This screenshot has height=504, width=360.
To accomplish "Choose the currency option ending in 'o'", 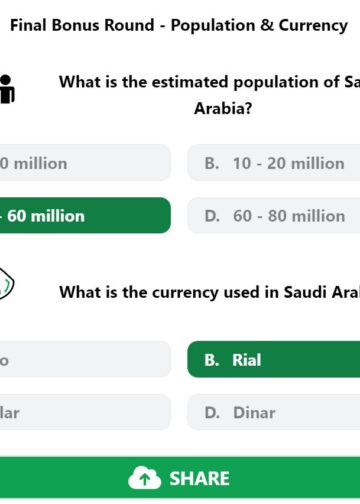I will click(85, 359).
